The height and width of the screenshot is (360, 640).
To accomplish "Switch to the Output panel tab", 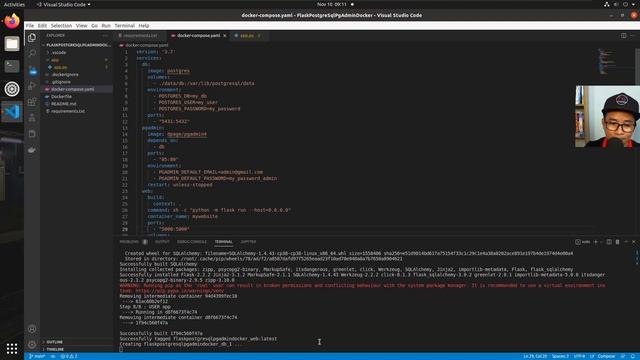I will coord(162,242).
